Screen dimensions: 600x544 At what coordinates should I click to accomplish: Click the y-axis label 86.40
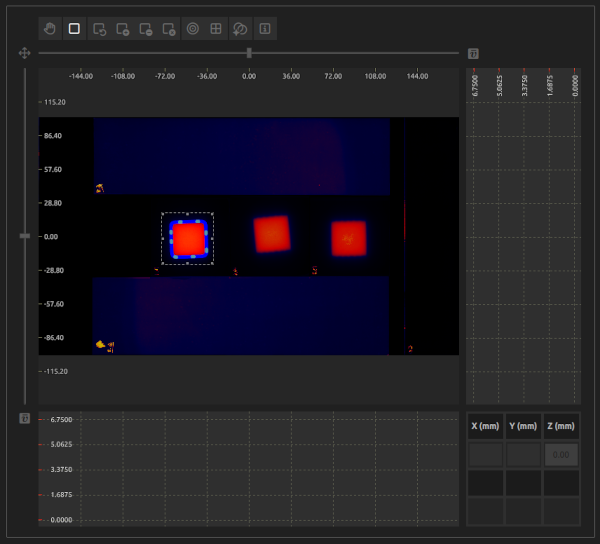pos(53,136)
